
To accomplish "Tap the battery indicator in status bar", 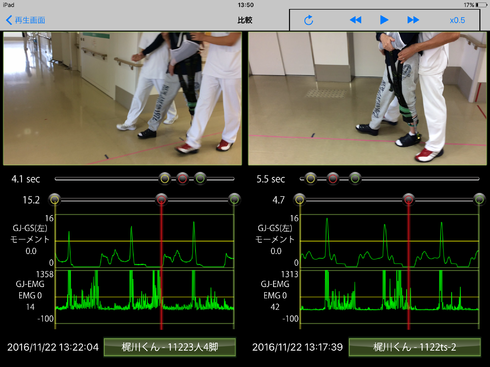I will pos(482,5).
